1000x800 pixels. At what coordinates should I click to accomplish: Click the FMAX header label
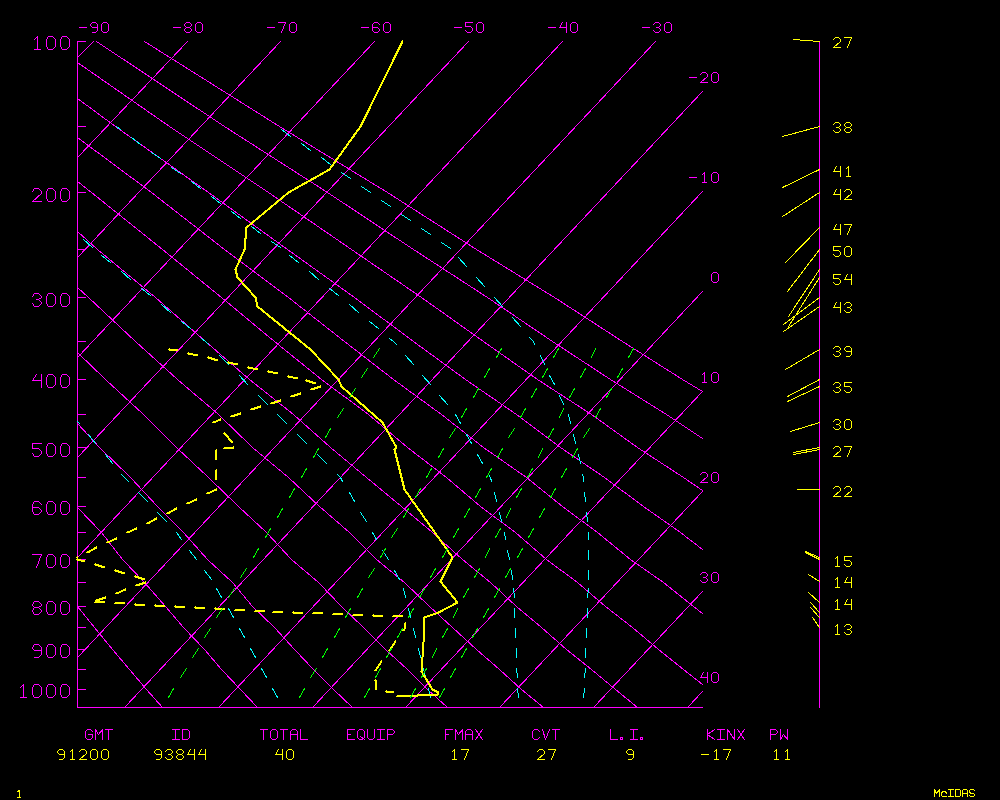pos(463,735)
